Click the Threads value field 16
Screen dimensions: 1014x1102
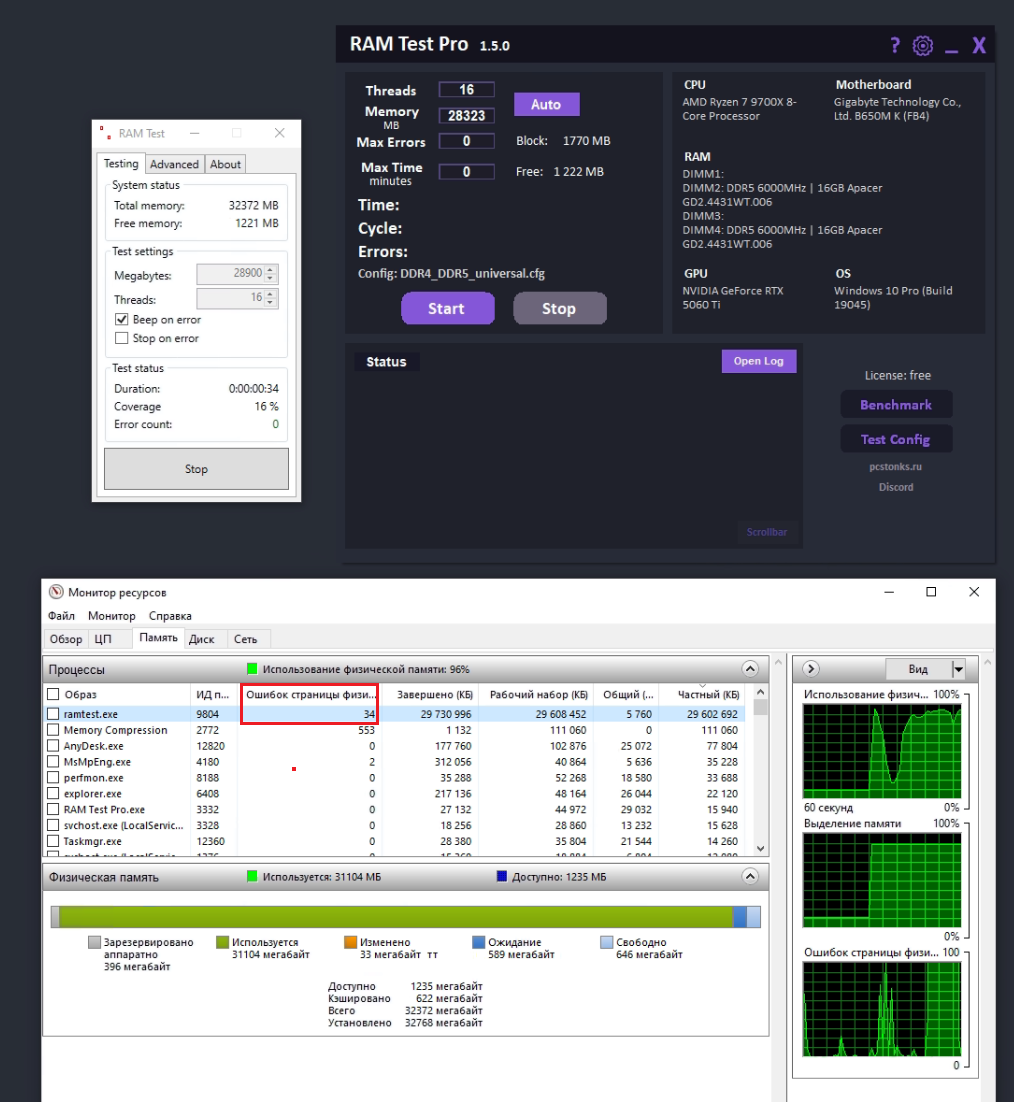point(467,90)
